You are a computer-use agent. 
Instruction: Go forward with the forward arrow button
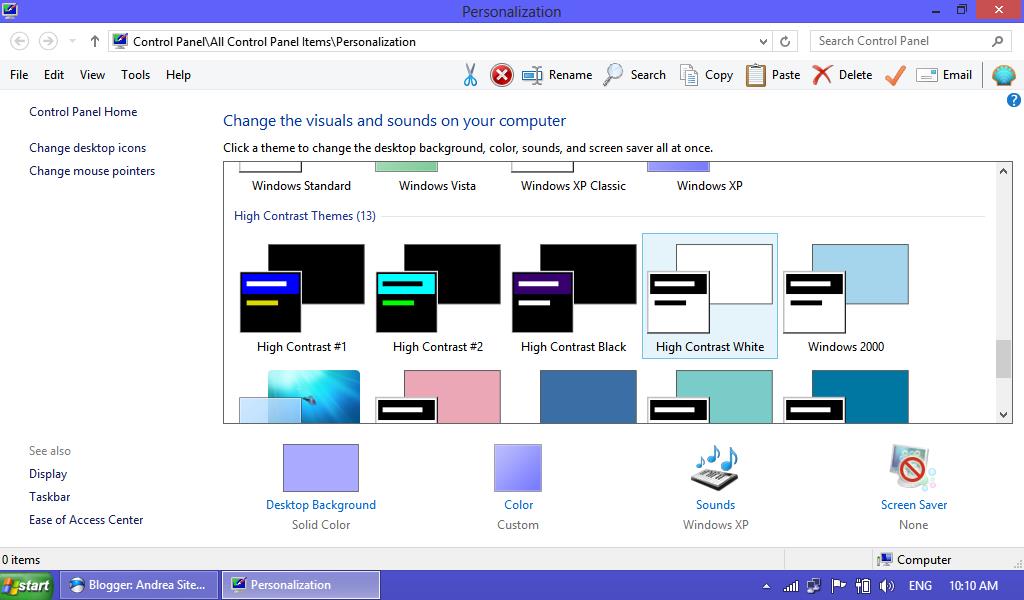point(48,41)
